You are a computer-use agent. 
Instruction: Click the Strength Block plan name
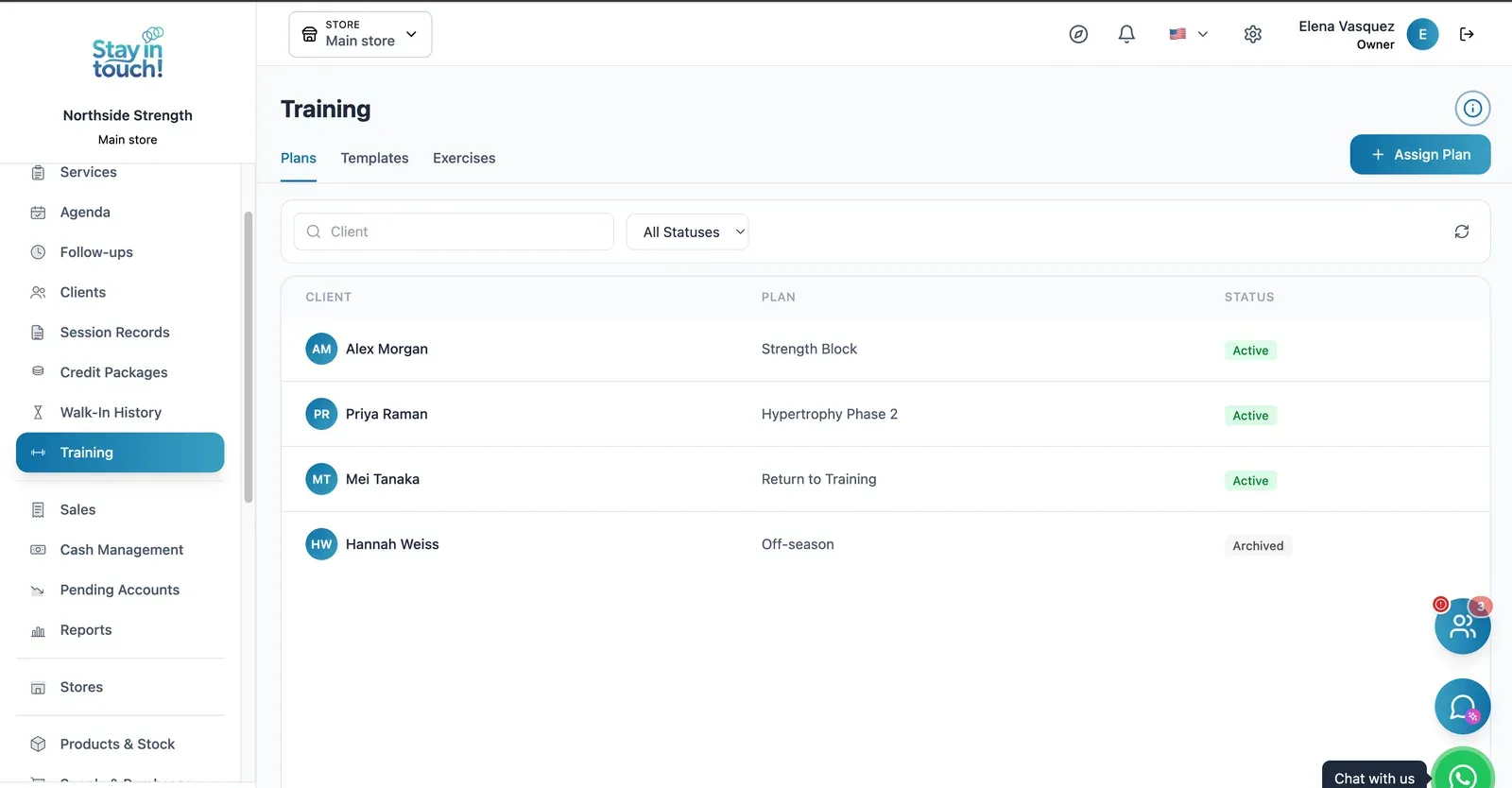pos(809,349)
